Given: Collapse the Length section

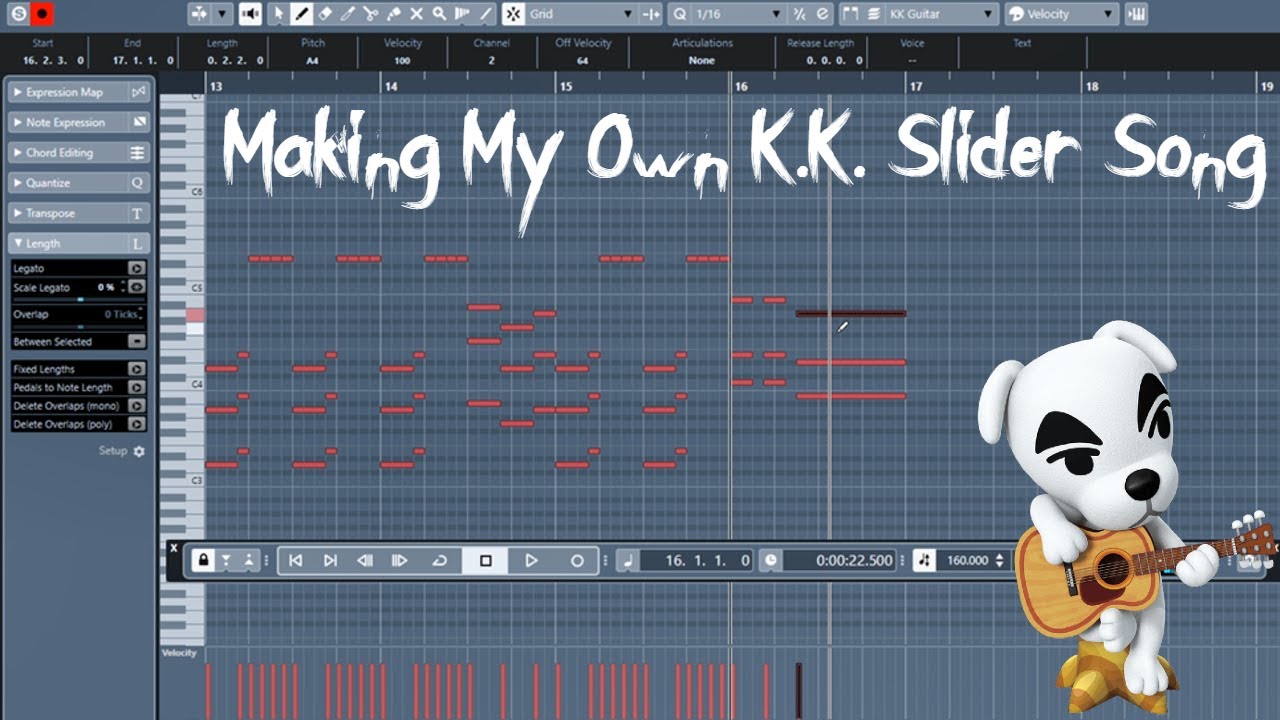Looking at the screenshot, I should [x=18, y=243].
